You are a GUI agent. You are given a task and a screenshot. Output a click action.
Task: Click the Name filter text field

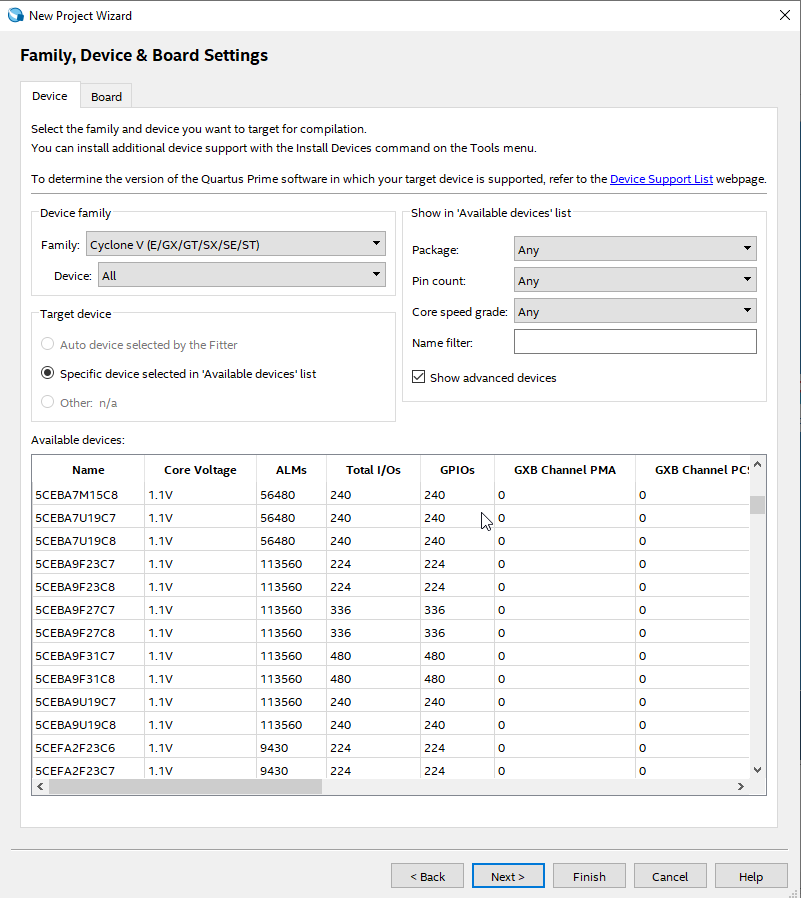(x=635, y=342)
